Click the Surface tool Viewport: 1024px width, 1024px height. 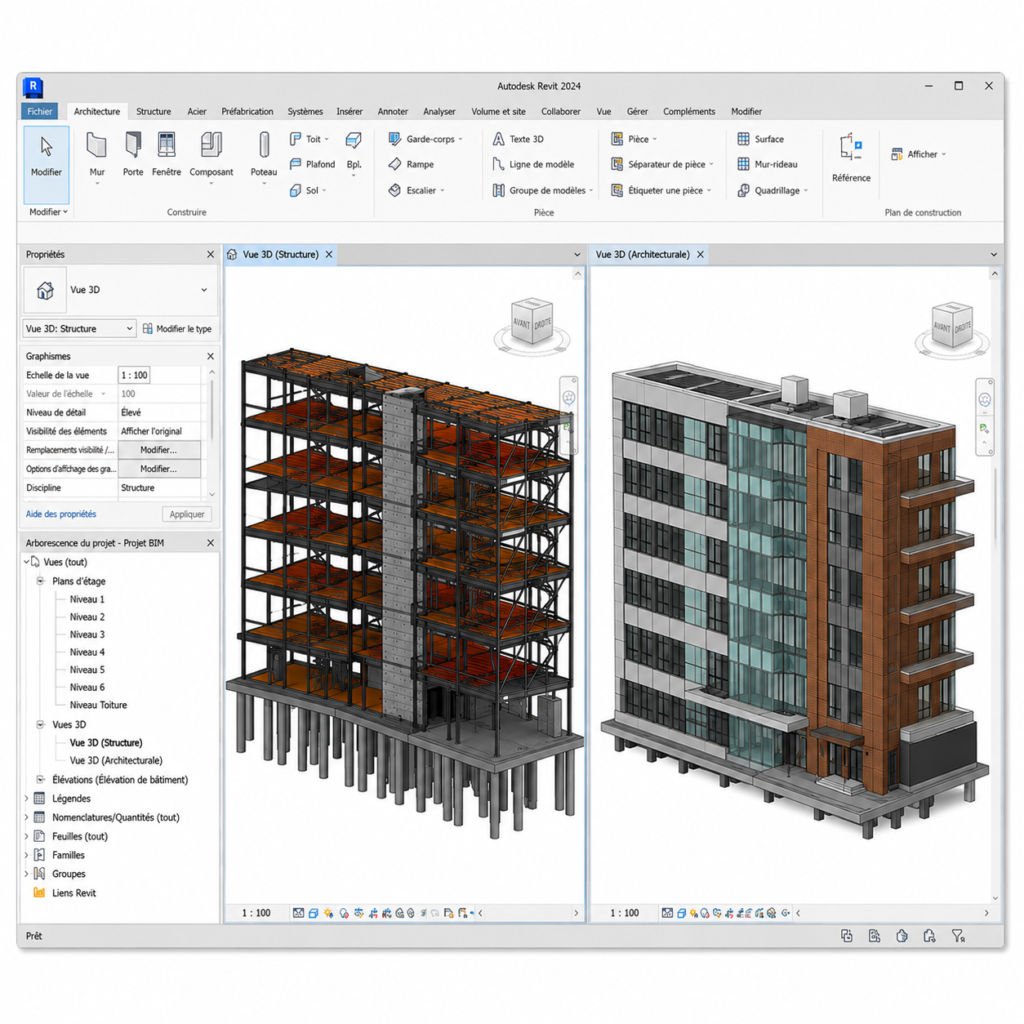point(761,139)
